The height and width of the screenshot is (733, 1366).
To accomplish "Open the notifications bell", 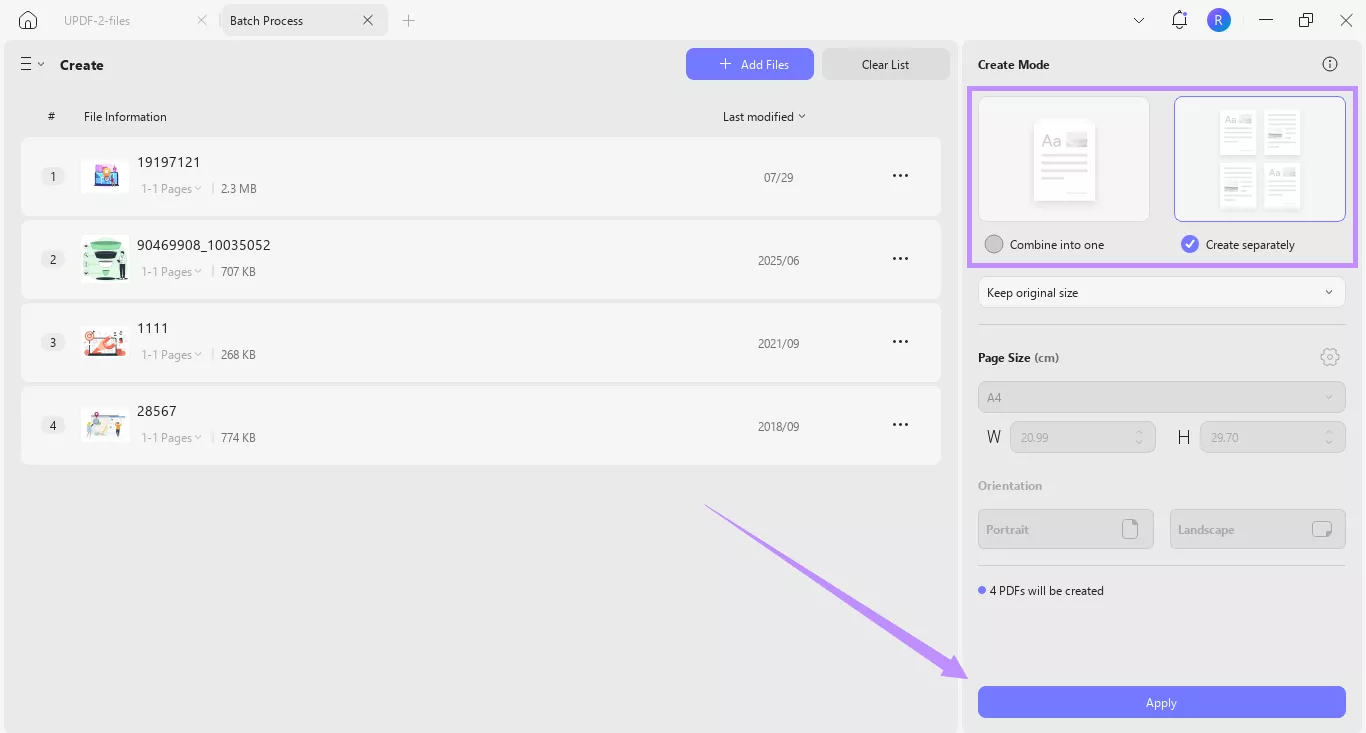I will coord(1178,19).
